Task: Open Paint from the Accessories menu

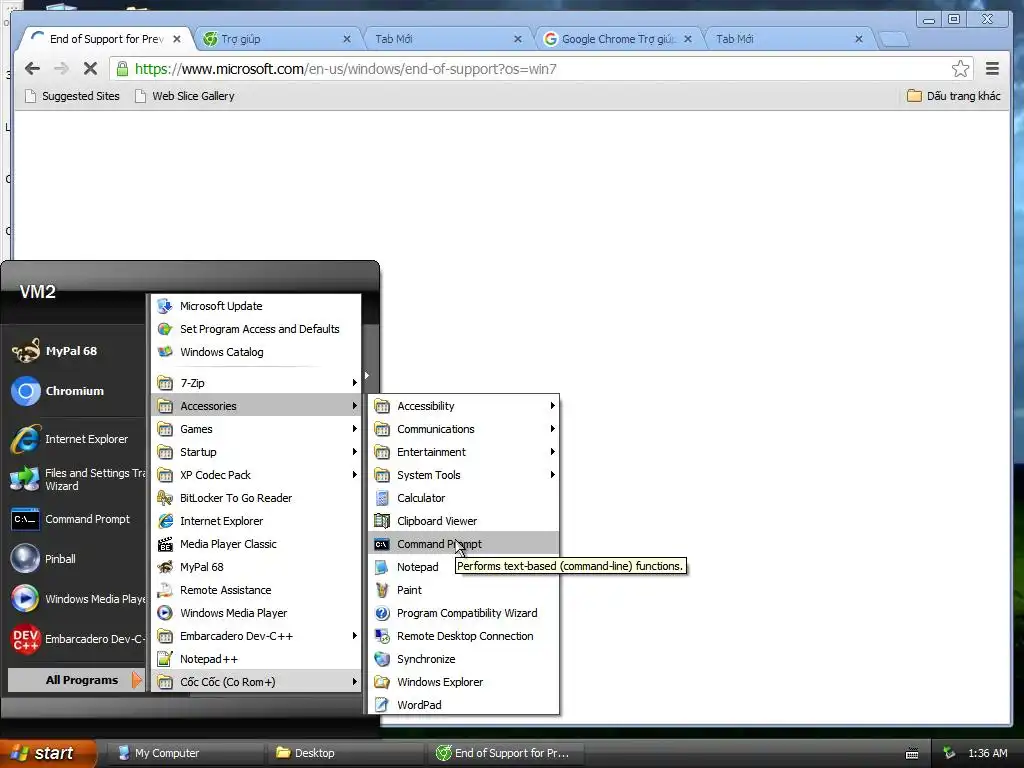Action: click(464, 590)
